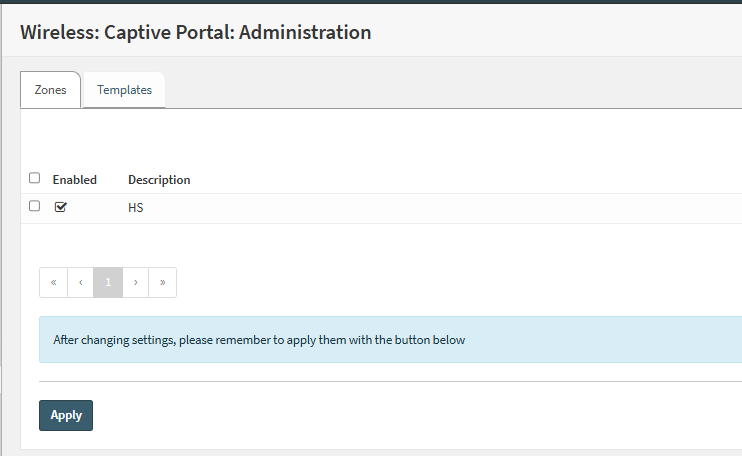Open the Zones tab
742x456 pixels.
(50, 90)
